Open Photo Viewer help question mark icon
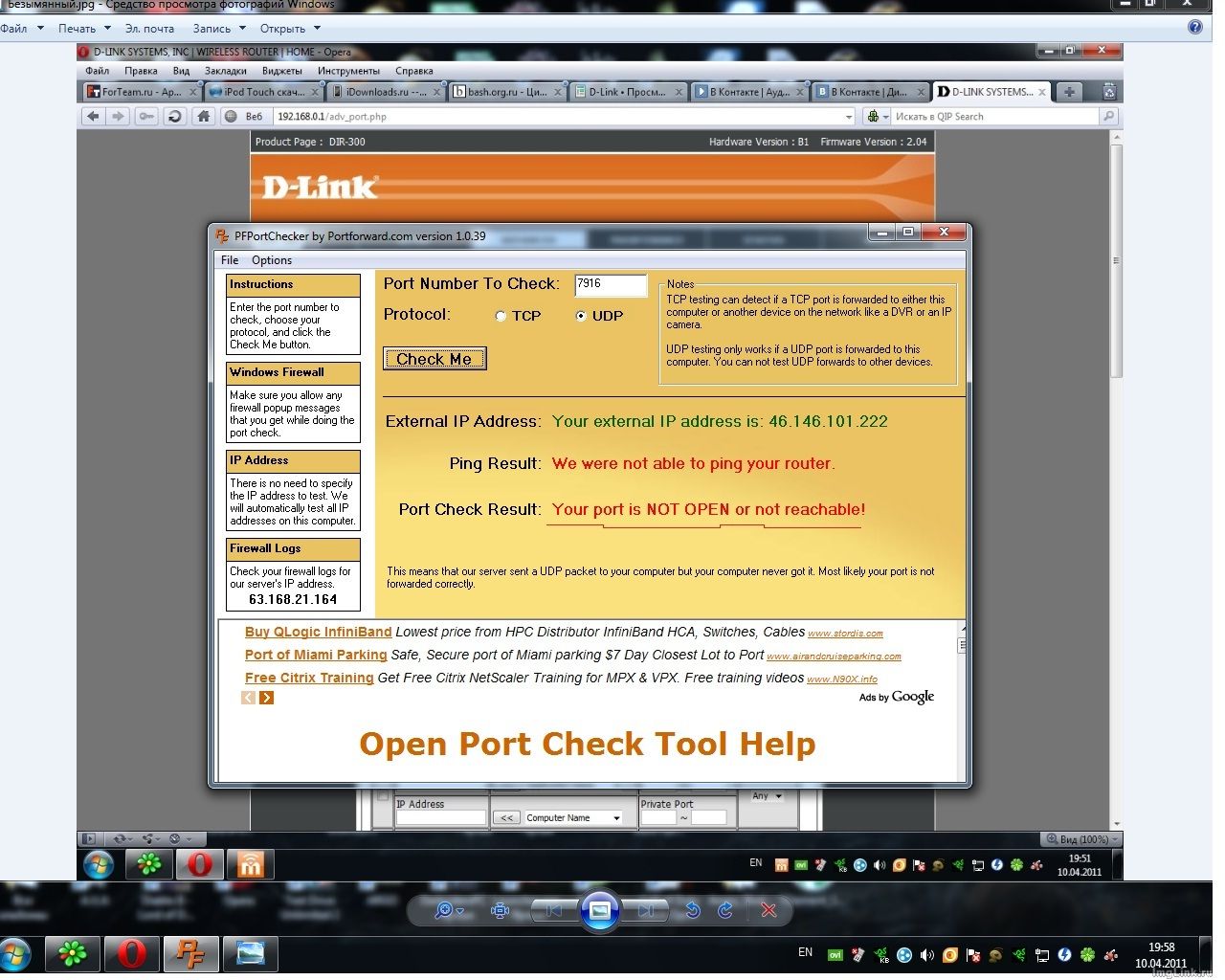Screen dimensions: 1225x980 click(x=1194, y=28)
